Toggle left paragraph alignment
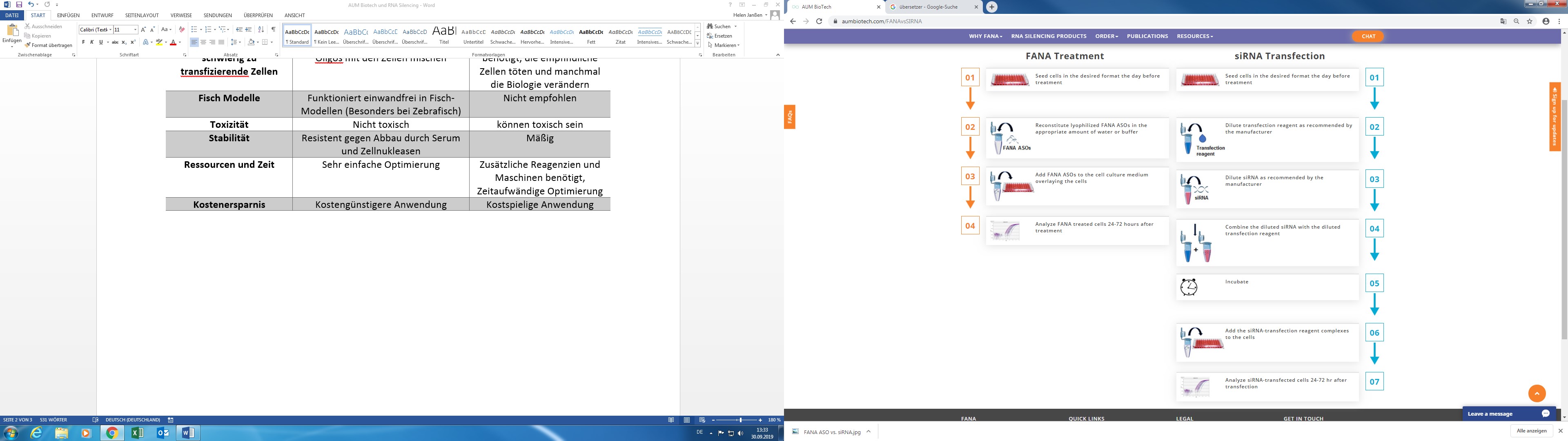Screen dimensions: 1568x441 click(194, 42)
